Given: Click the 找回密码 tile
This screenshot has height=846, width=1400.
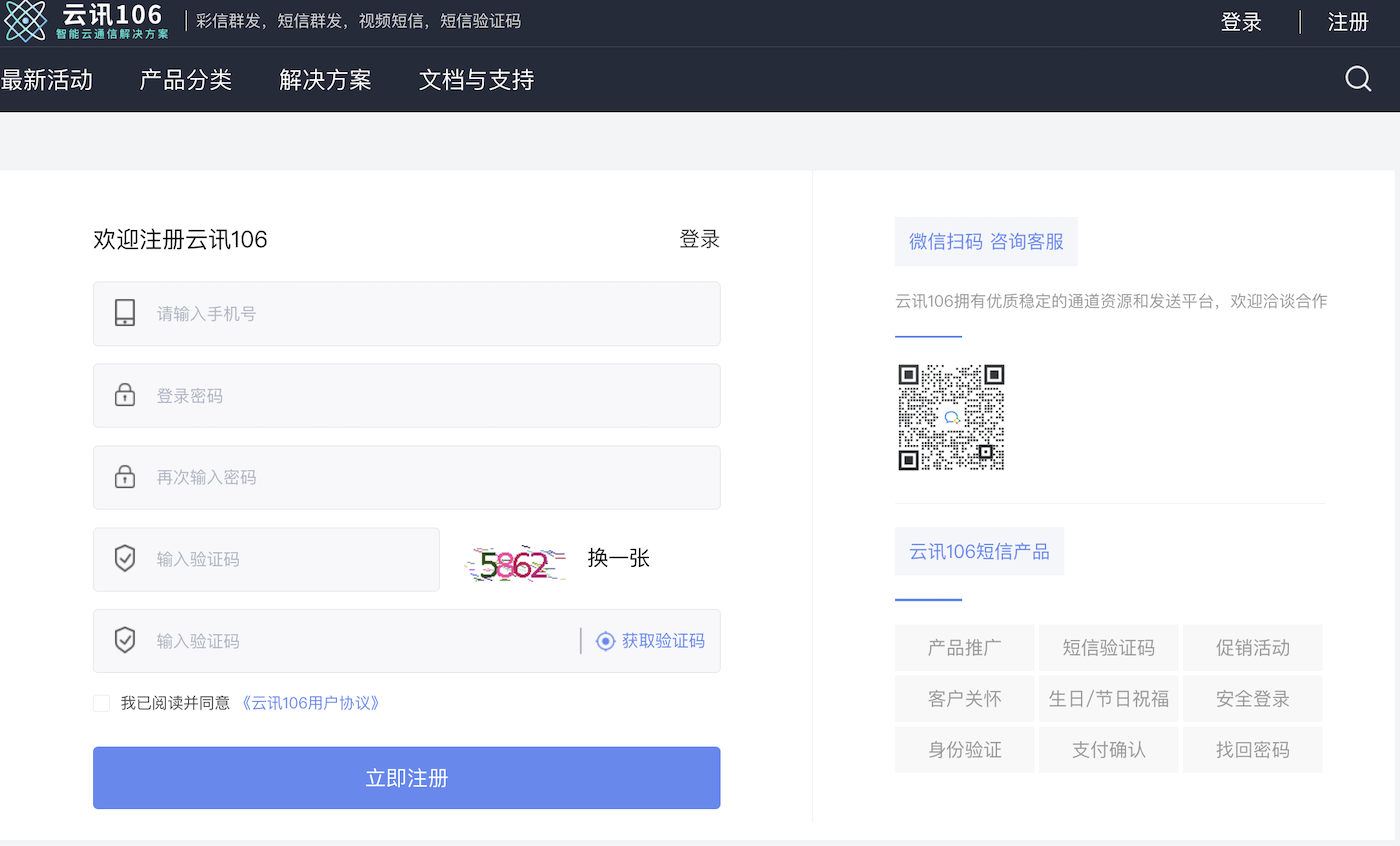Looking at the screenshot, I should [1253, 750].
